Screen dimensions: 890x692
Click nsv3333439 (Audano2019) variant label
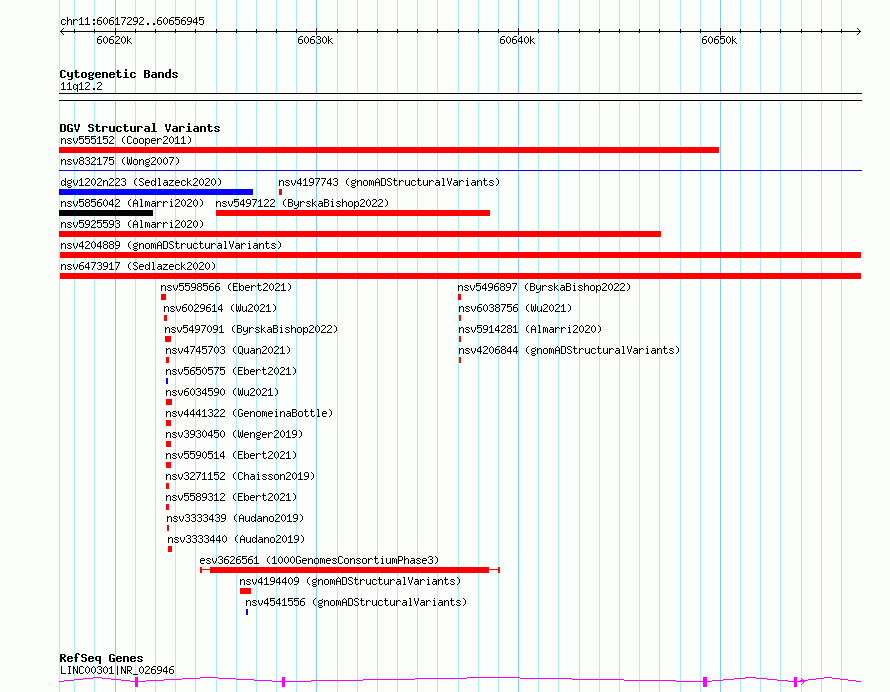(x=235, y=518)
